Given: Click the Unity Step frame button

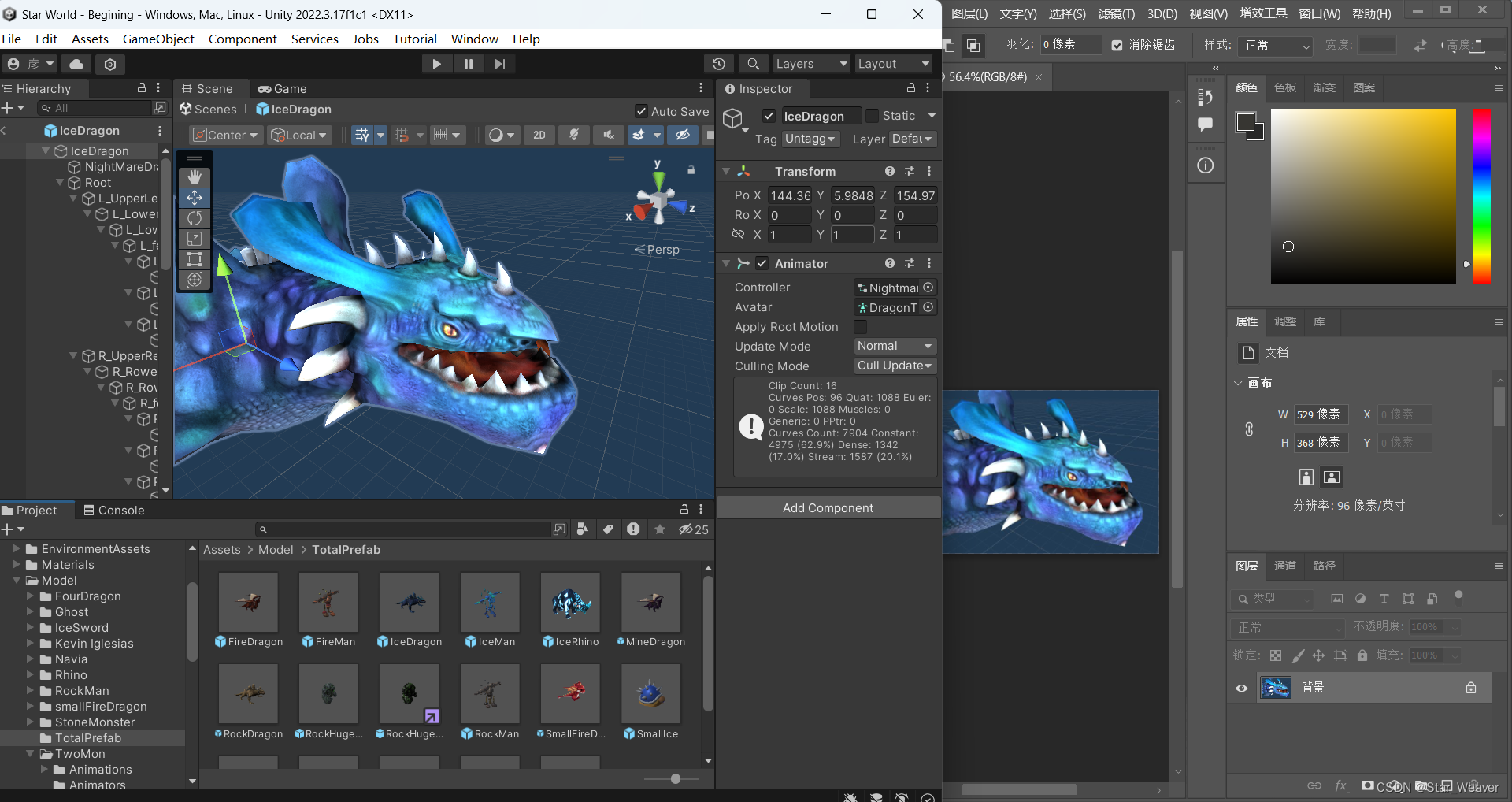Looking at the screenshot, I should 500,64.
